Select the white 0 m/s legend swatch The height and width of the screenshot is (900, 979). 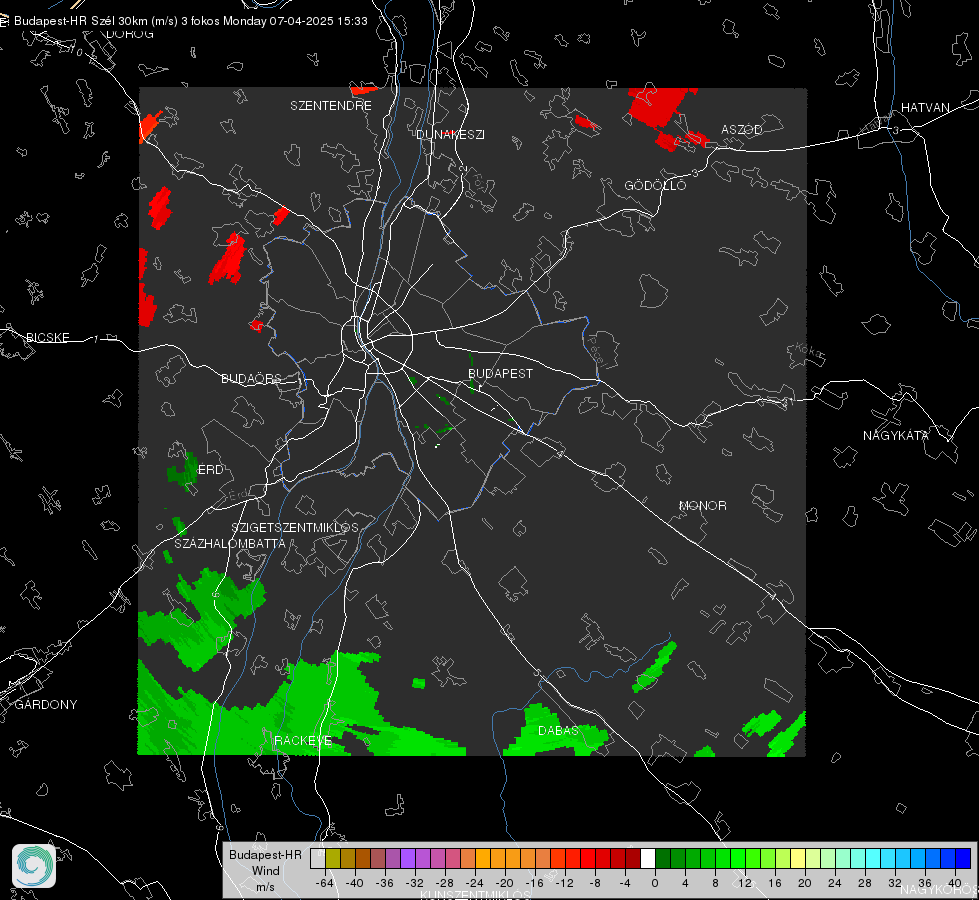tap(648, 859)
